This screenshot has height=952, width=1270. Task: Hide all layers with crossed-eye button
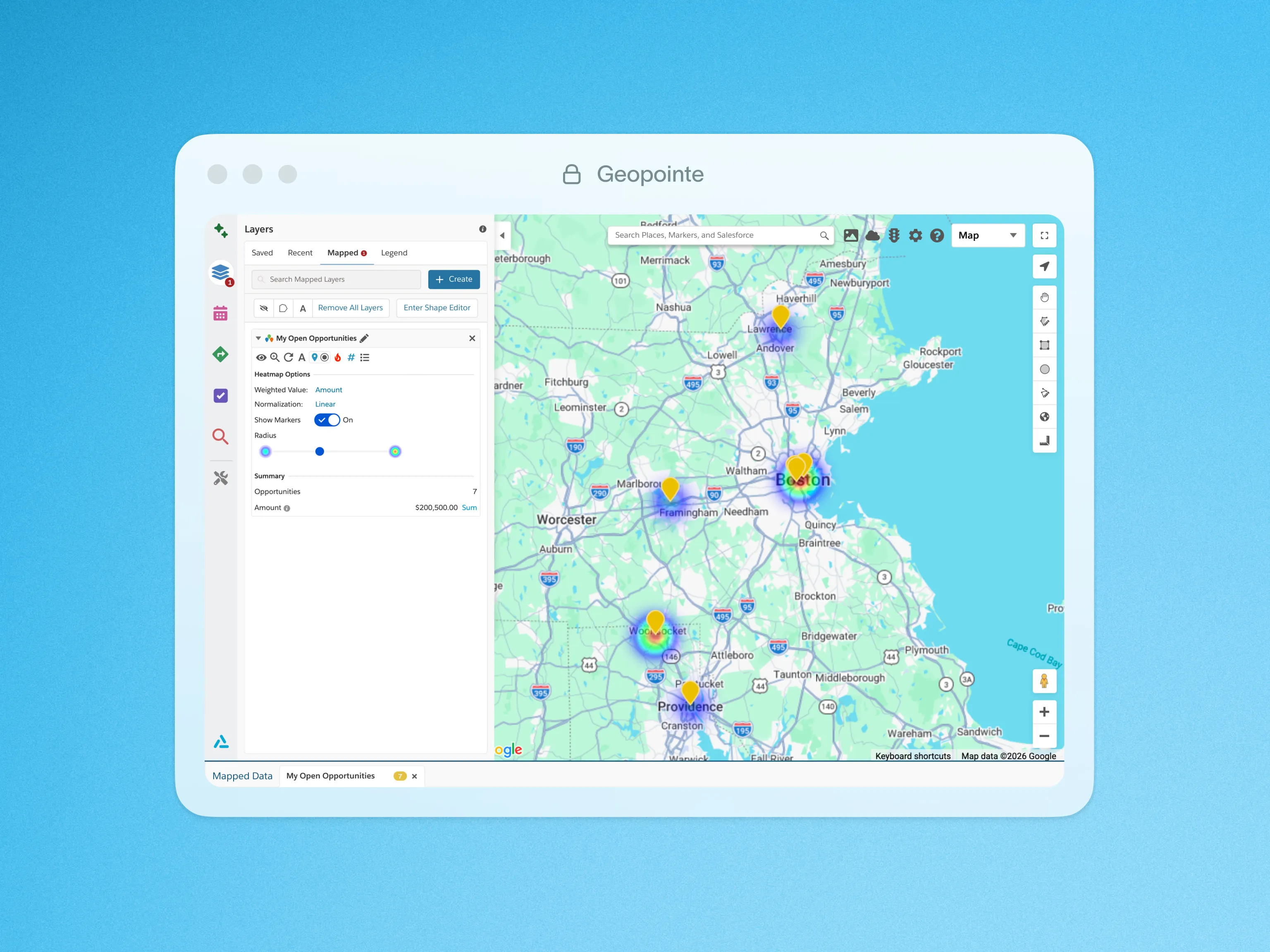263,308
